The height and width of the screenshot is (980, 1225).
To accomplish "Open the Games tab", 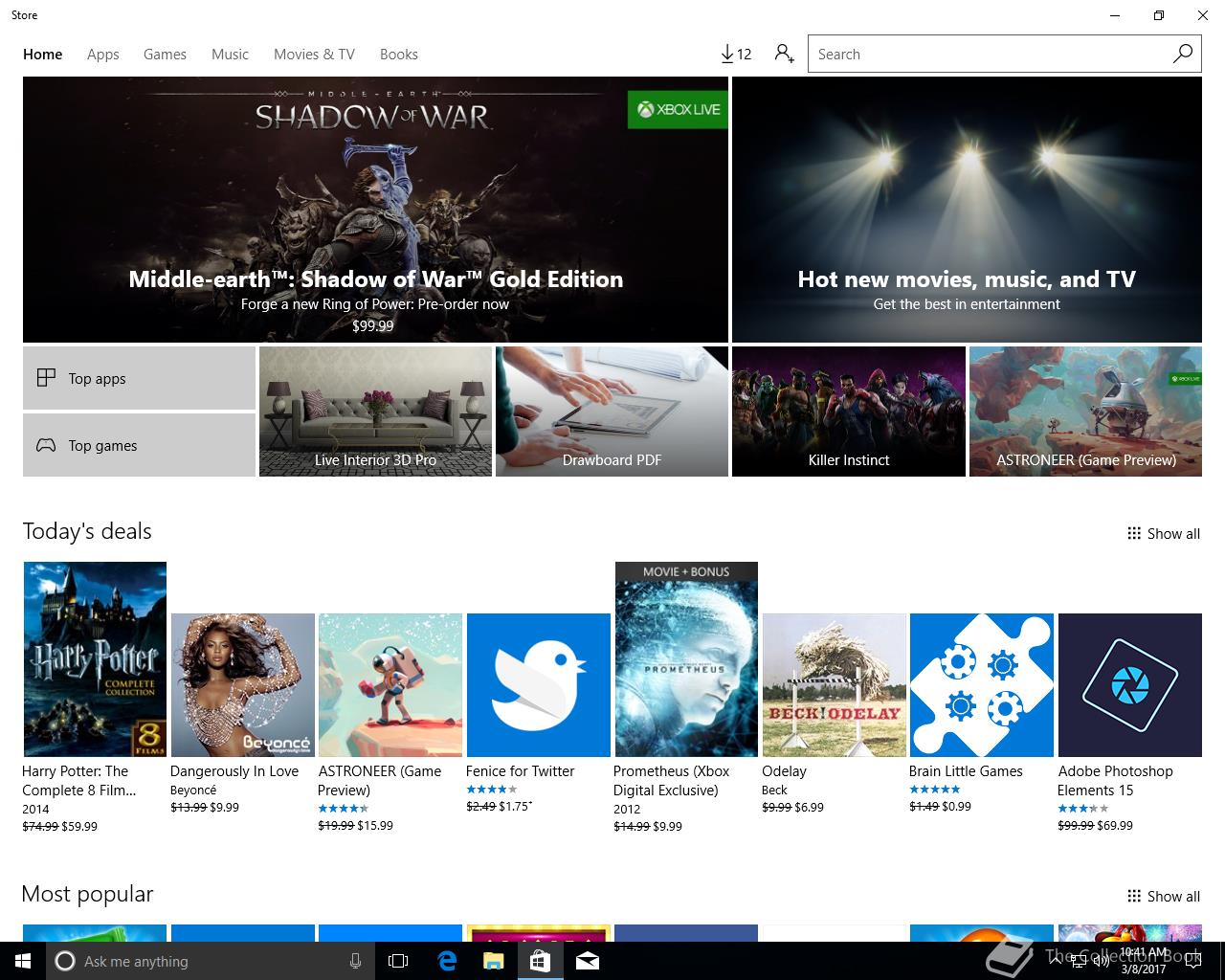I will [x=165, y=55].
